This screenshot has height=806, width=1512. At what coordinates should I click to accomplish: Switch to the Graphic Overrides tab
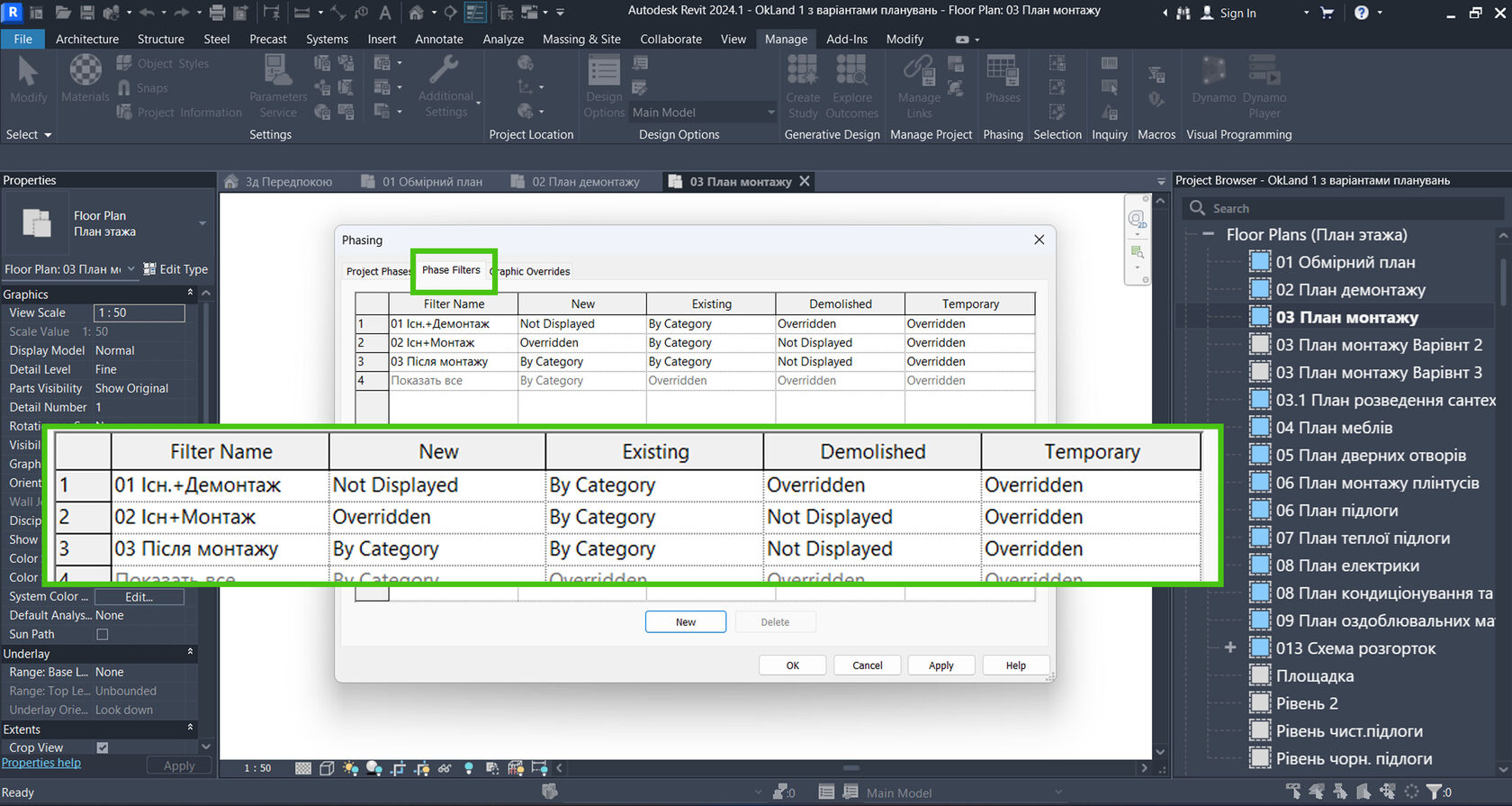(533, 271)
